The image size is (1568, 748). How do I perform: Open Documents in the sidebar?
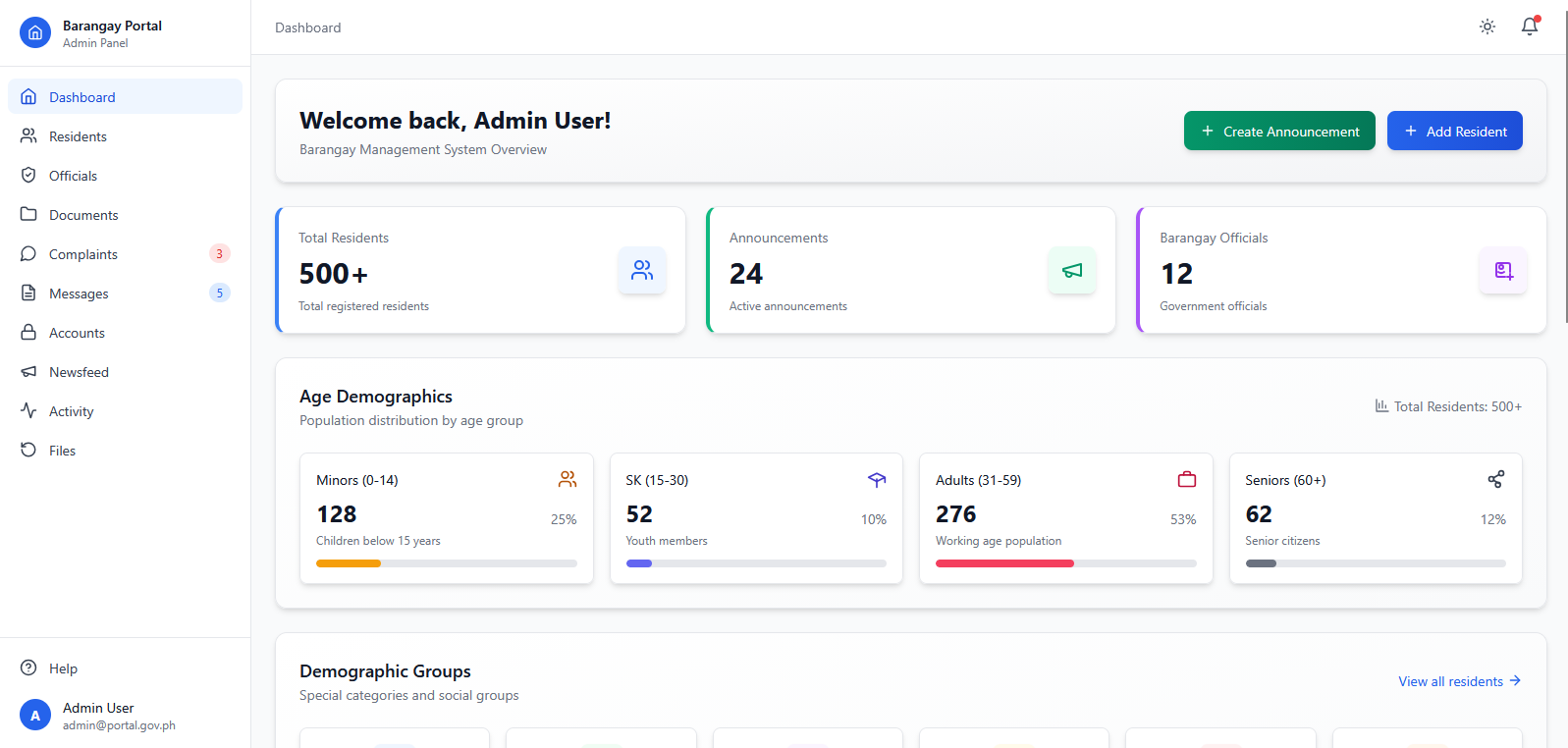coord(126,214)
